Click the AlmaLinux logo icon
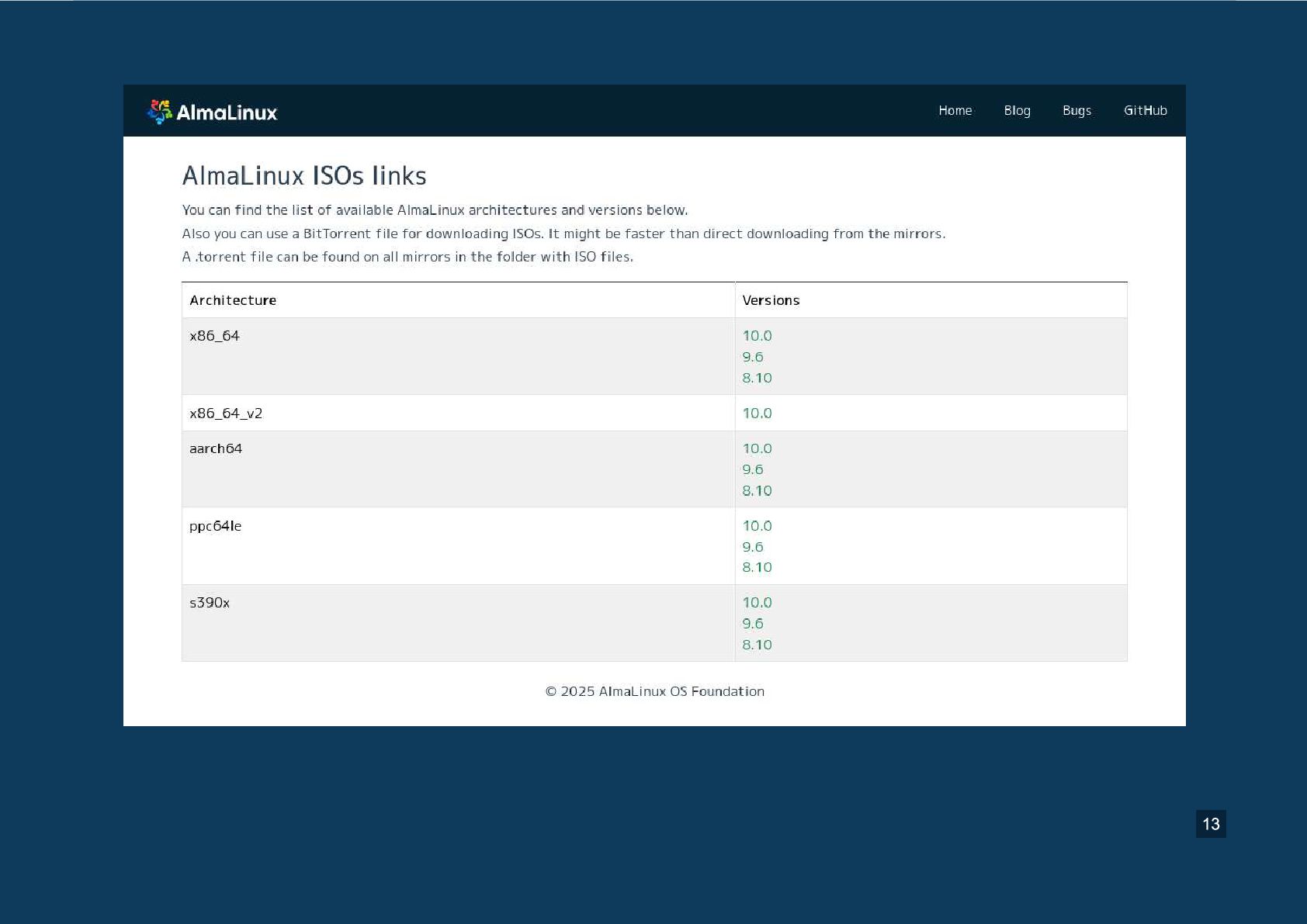Viewport: 1307px width, 924px height. 159,112
